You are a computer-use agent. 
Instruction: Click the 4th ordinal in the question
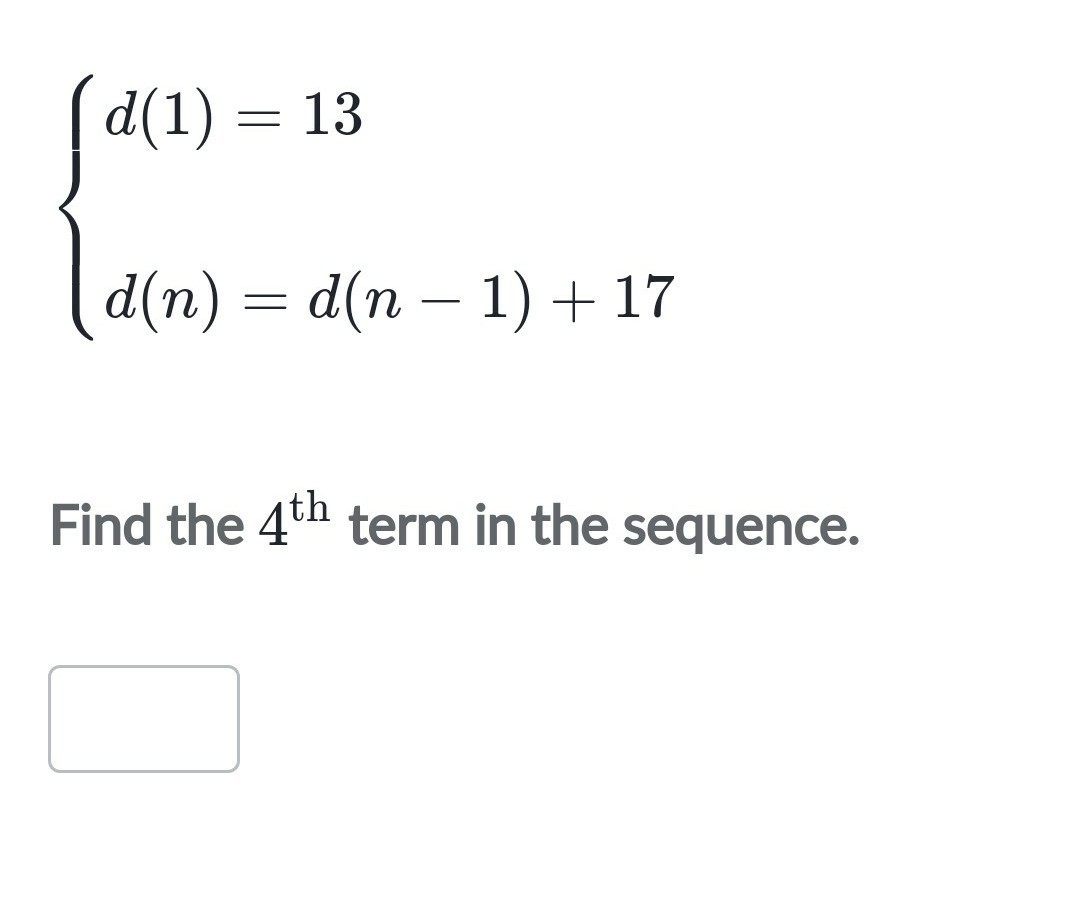(294, 519)
